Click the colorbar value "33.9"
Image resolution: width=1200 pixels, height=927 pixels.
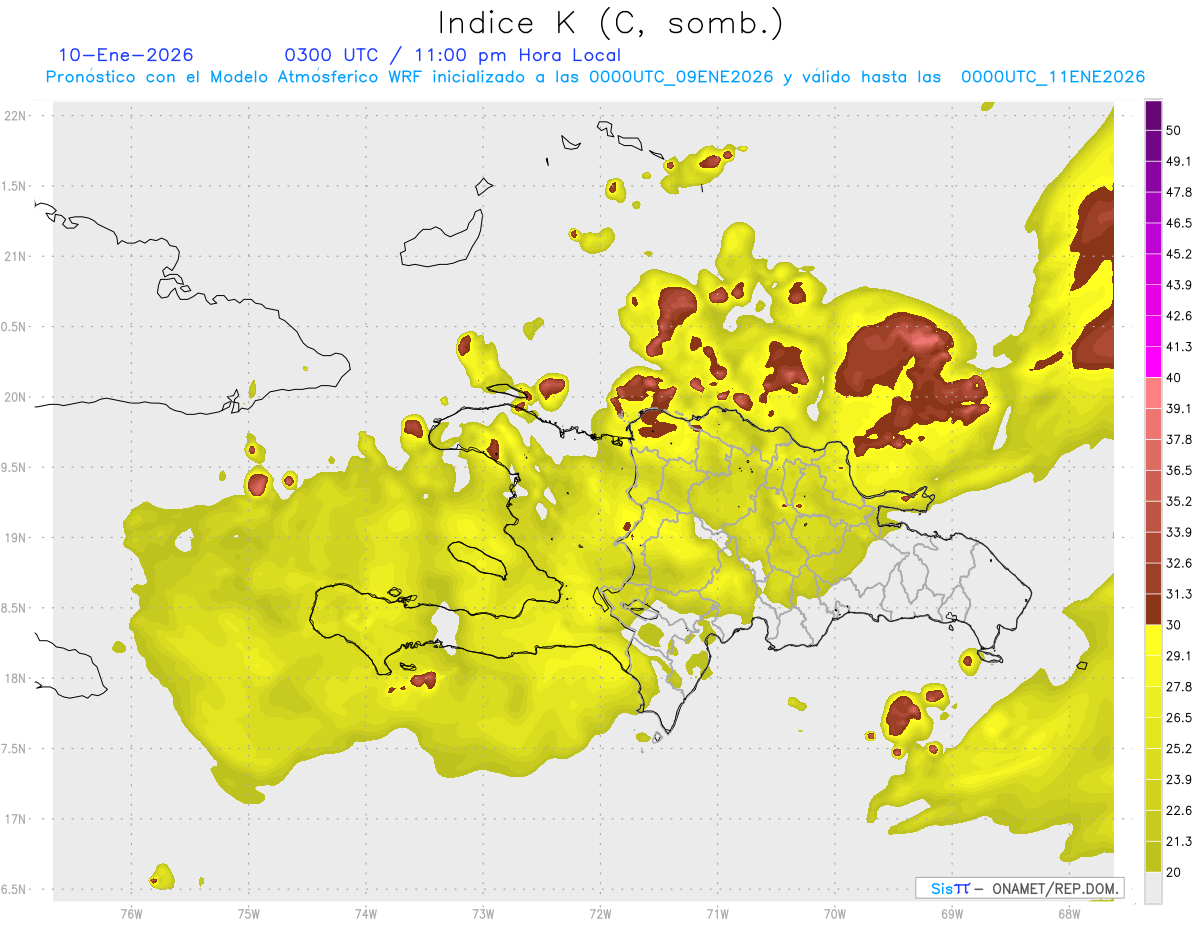[x=1179, y=532]
